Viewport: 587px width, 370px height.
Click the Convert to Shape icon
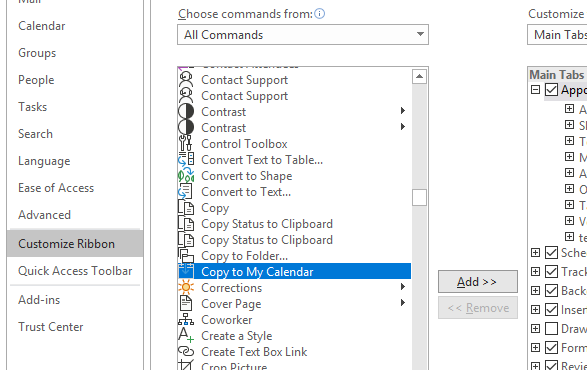click(186, 176)
